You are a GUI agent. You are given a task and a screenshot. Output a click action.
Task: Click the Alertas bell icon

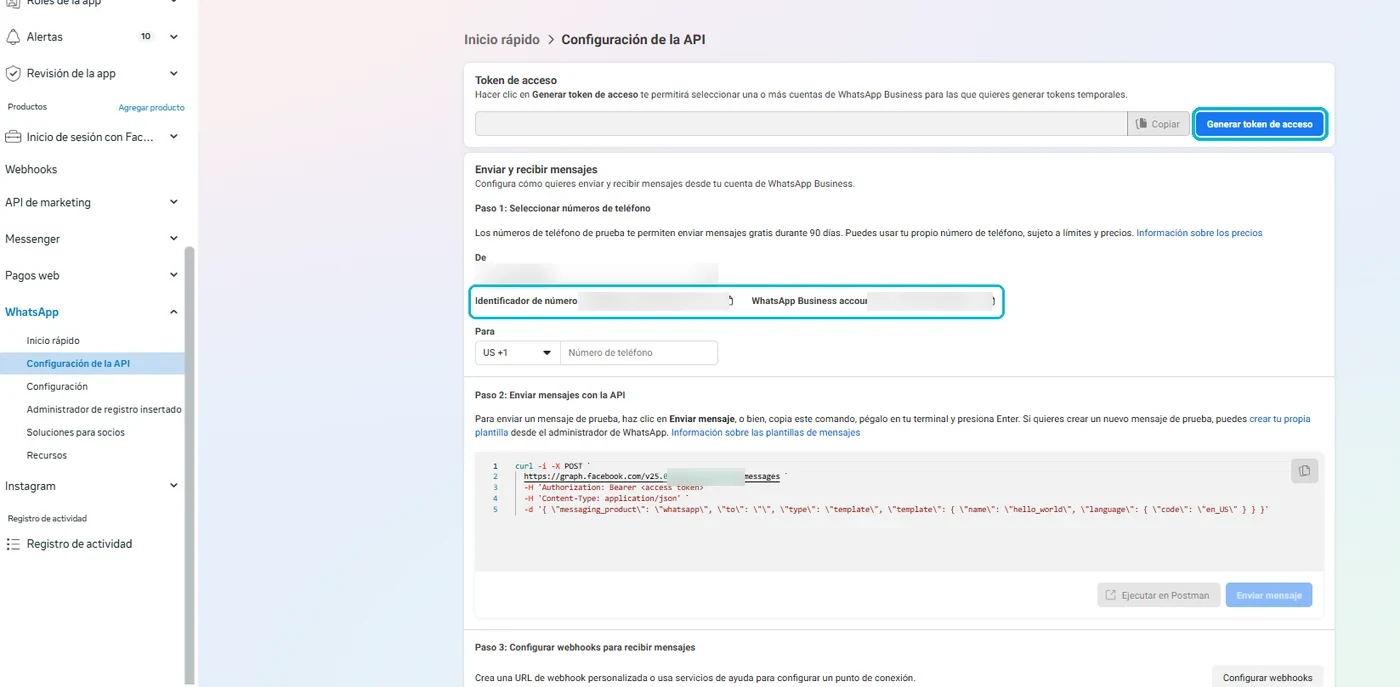click(x=13, y=37)
